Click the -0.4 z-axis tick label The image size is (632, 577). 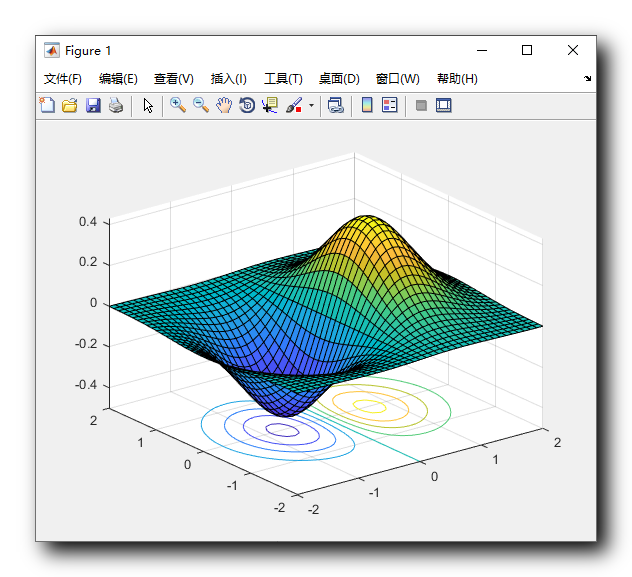coord(86,385)
